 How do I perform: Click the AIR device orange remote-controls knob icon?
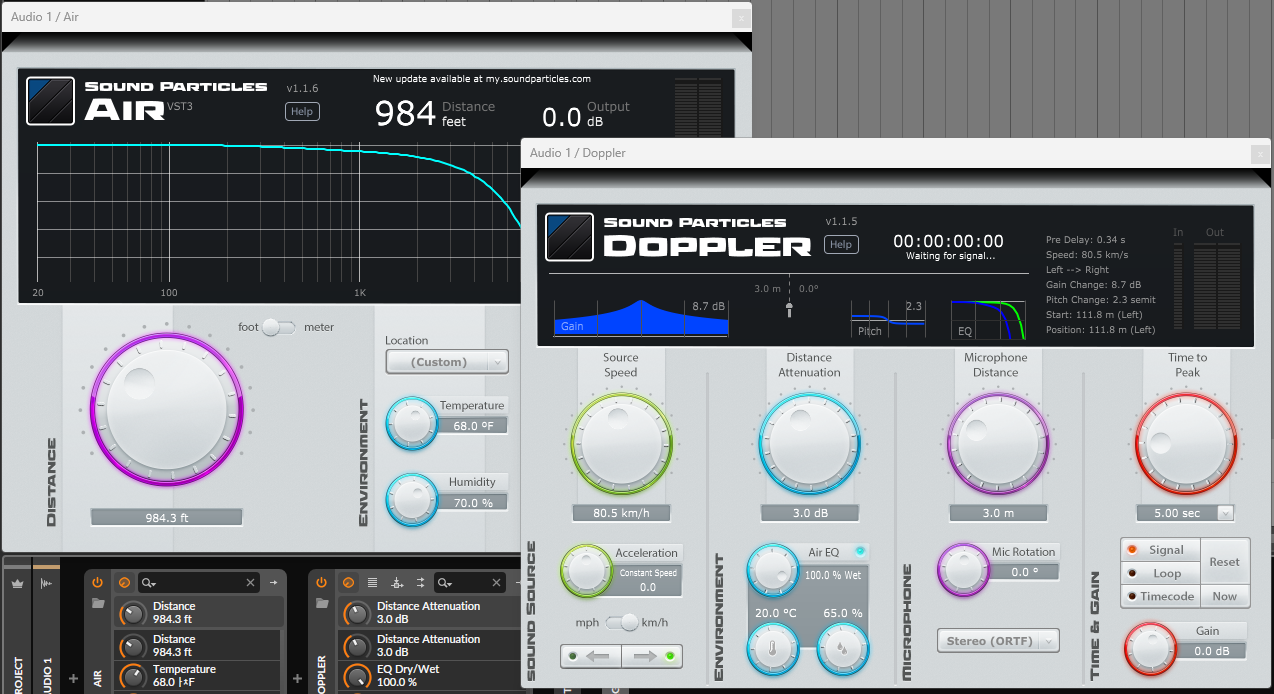[x=124, y=582]
